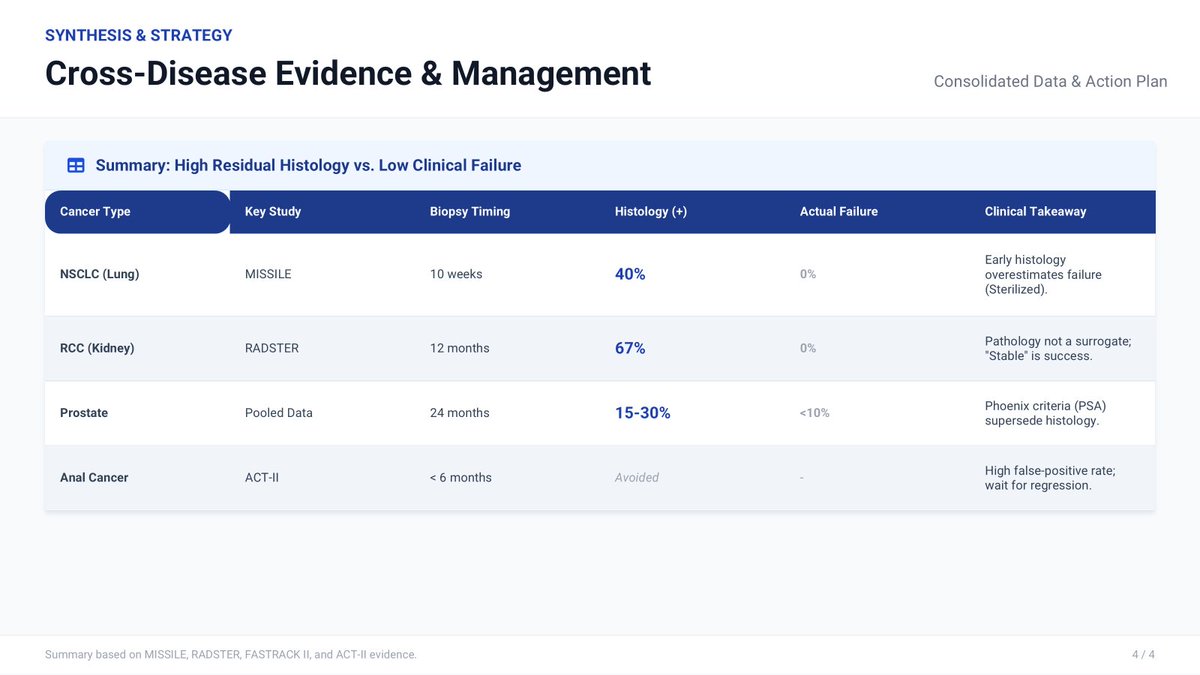
Task: Click the NSCLC row '0%' failure value
Action: (x=808, y=274)
